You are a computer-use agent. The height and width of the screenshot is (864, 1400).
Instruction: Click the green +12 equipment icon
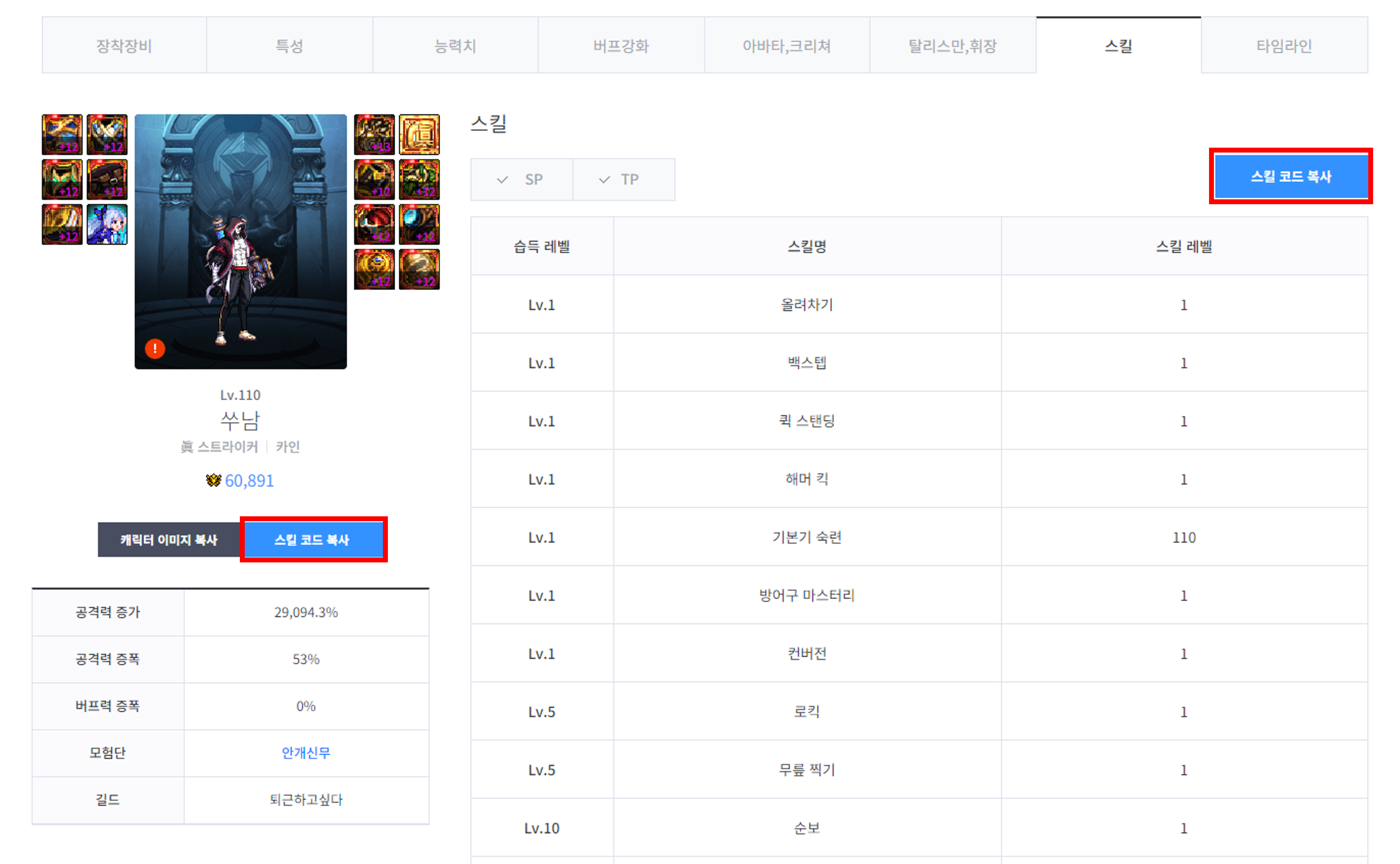coord(419,179)
